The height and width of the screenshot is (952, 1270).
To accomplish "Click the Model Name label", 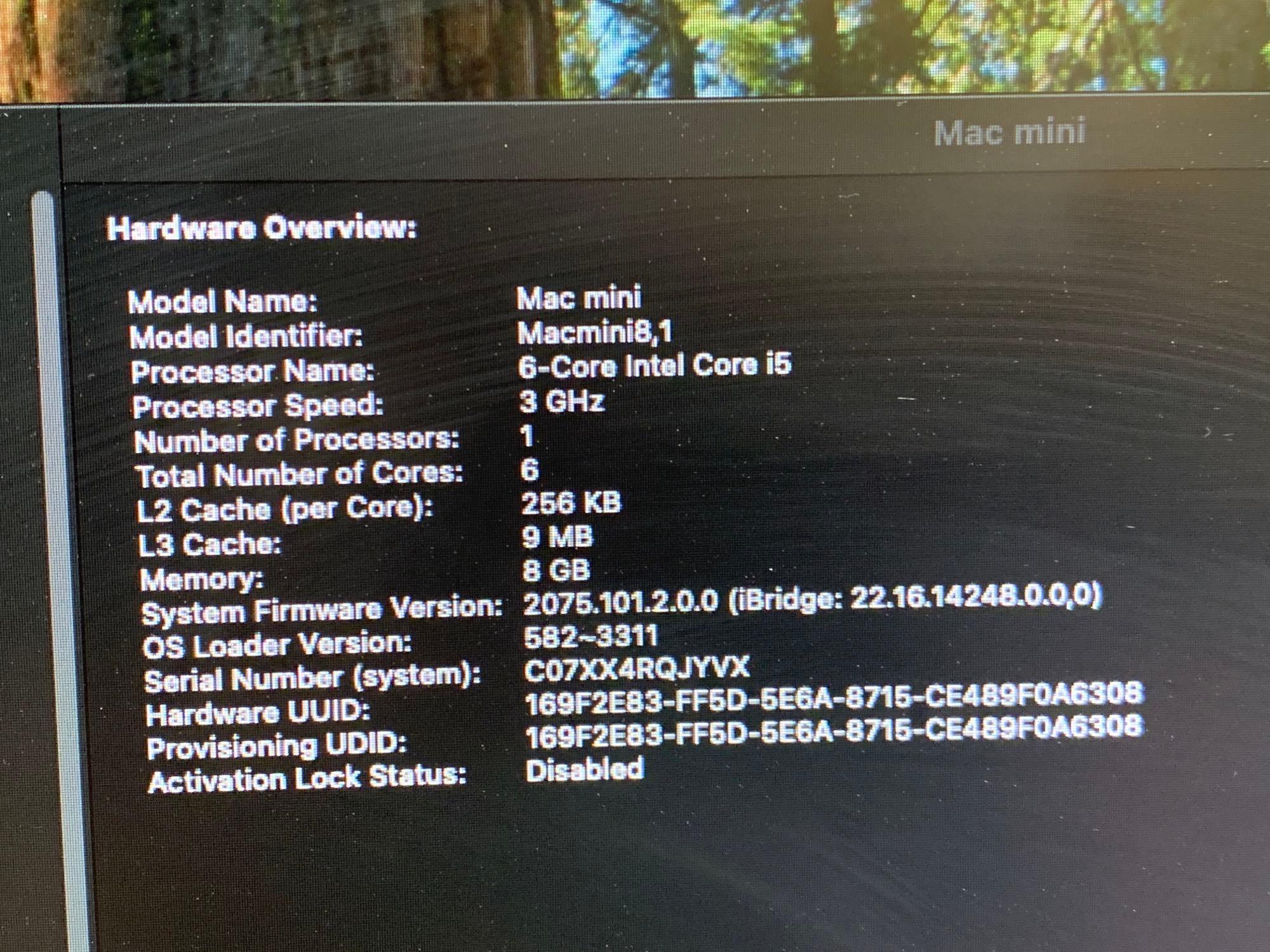I will click(222, 301).
